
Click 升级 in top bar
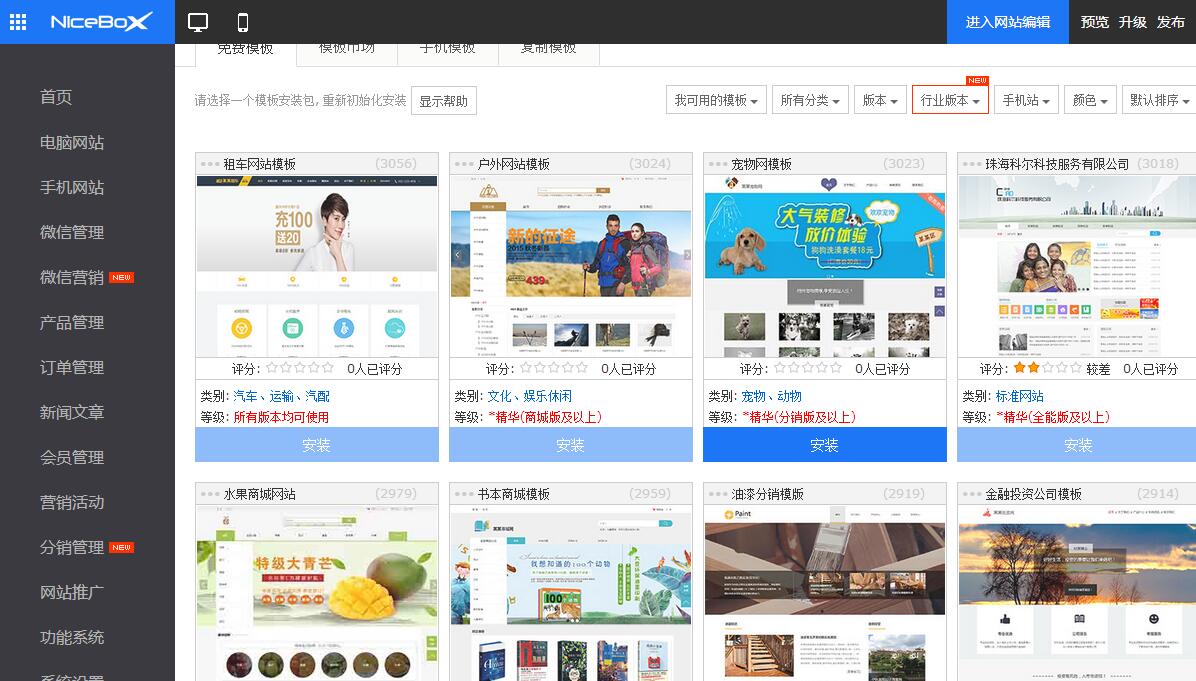click(1133, 22)
